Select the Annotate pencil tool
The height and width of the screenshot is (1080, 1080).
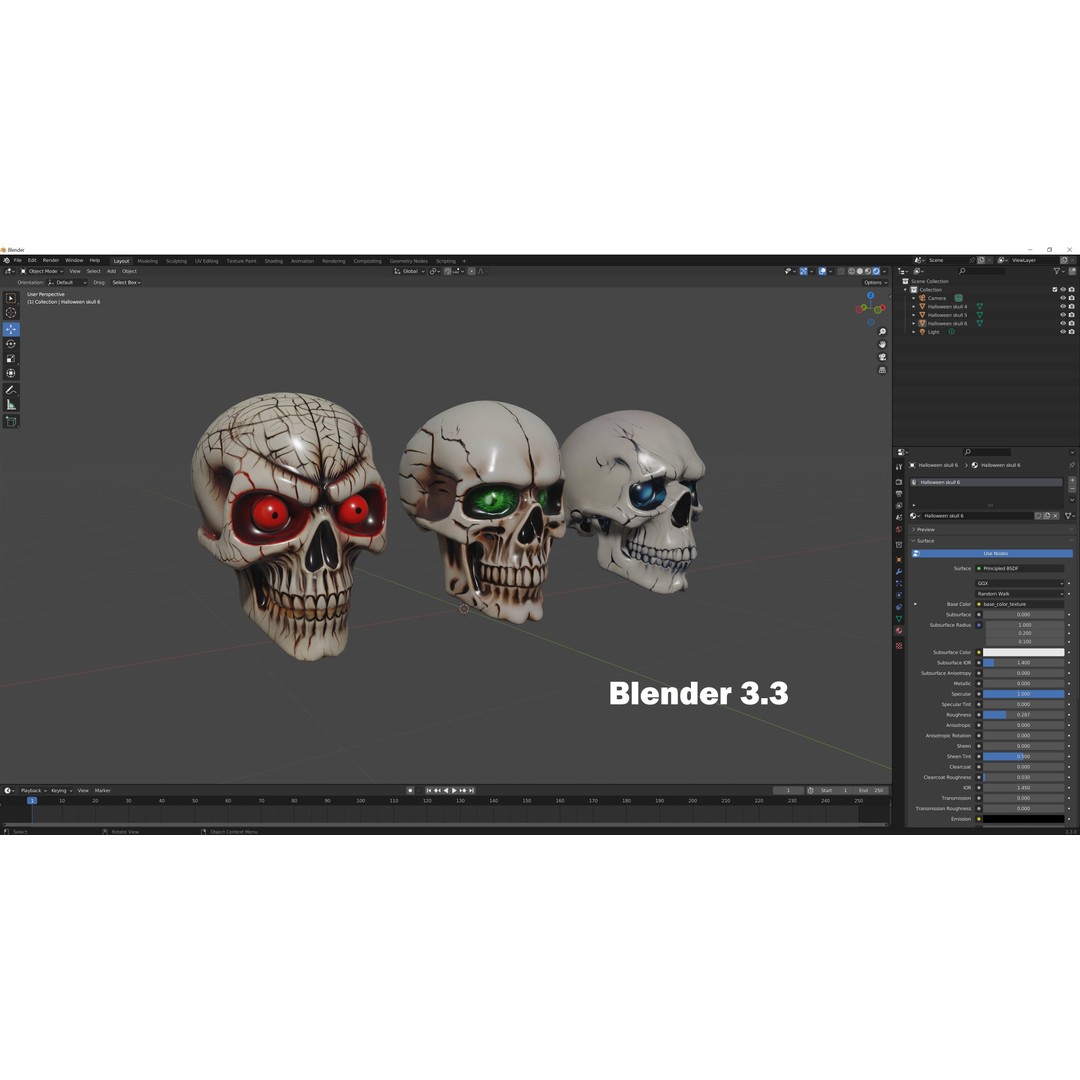tap(11, 390)
